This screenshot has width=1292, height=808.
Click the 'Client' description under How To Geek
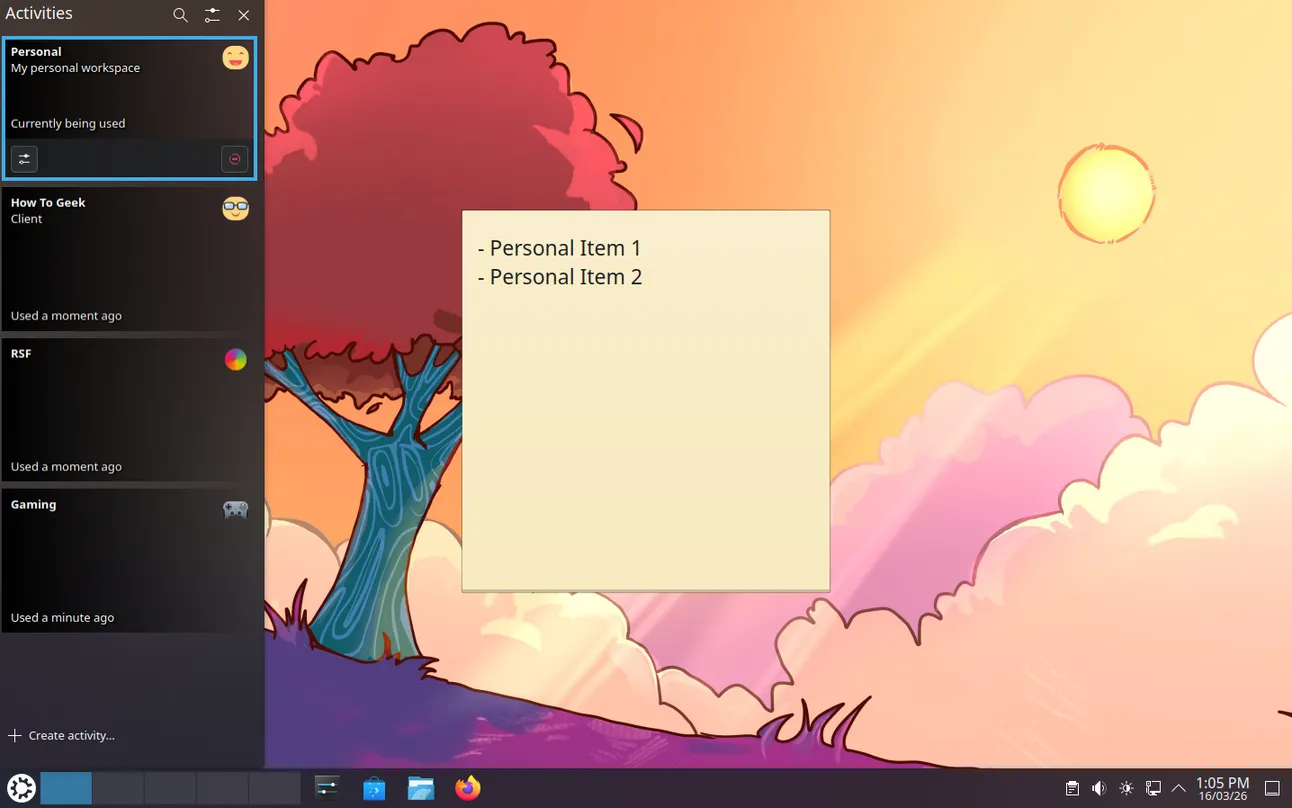pos(26,219)
